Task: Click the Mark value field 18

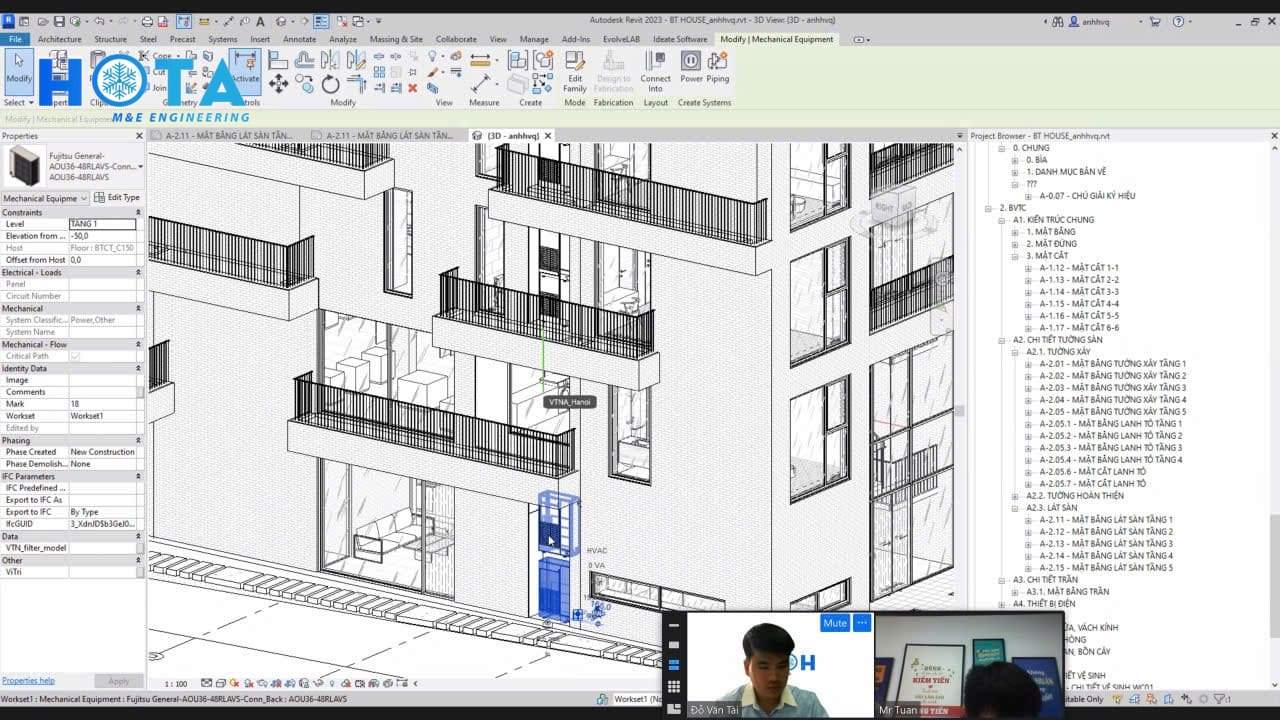Action: point(102,404)
